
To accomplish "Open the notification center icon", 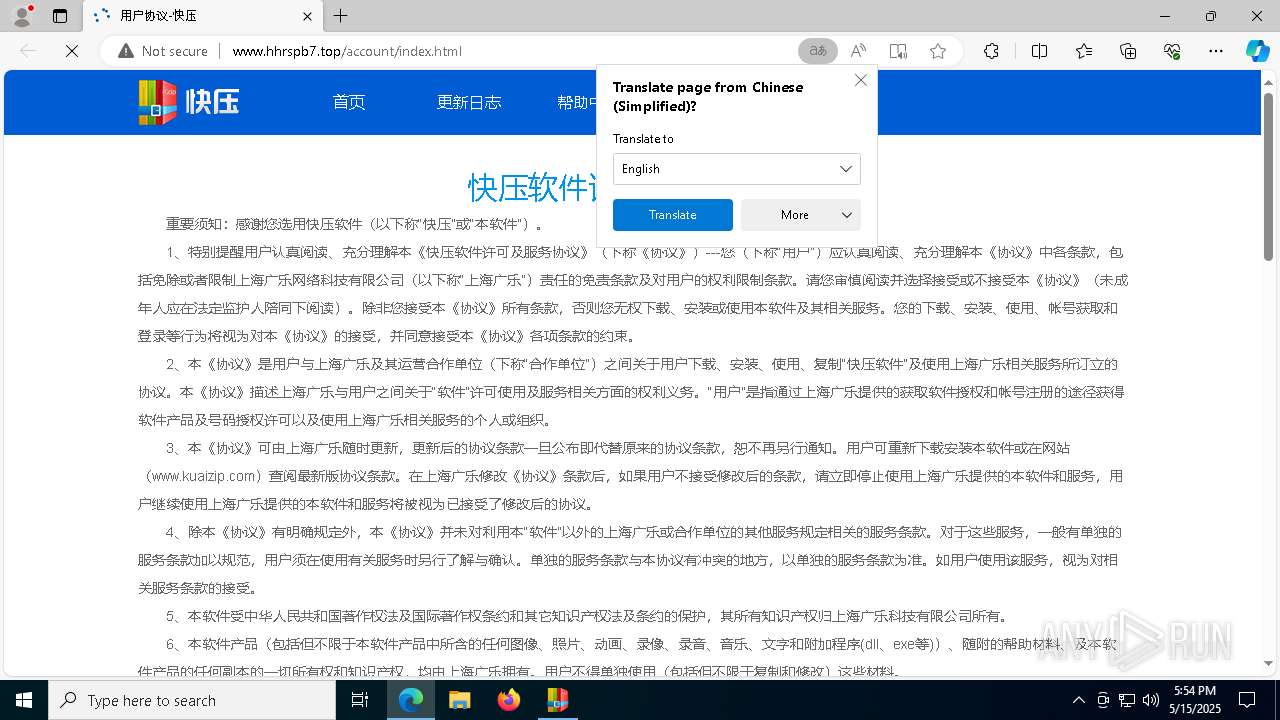I will coord(1247,700).
